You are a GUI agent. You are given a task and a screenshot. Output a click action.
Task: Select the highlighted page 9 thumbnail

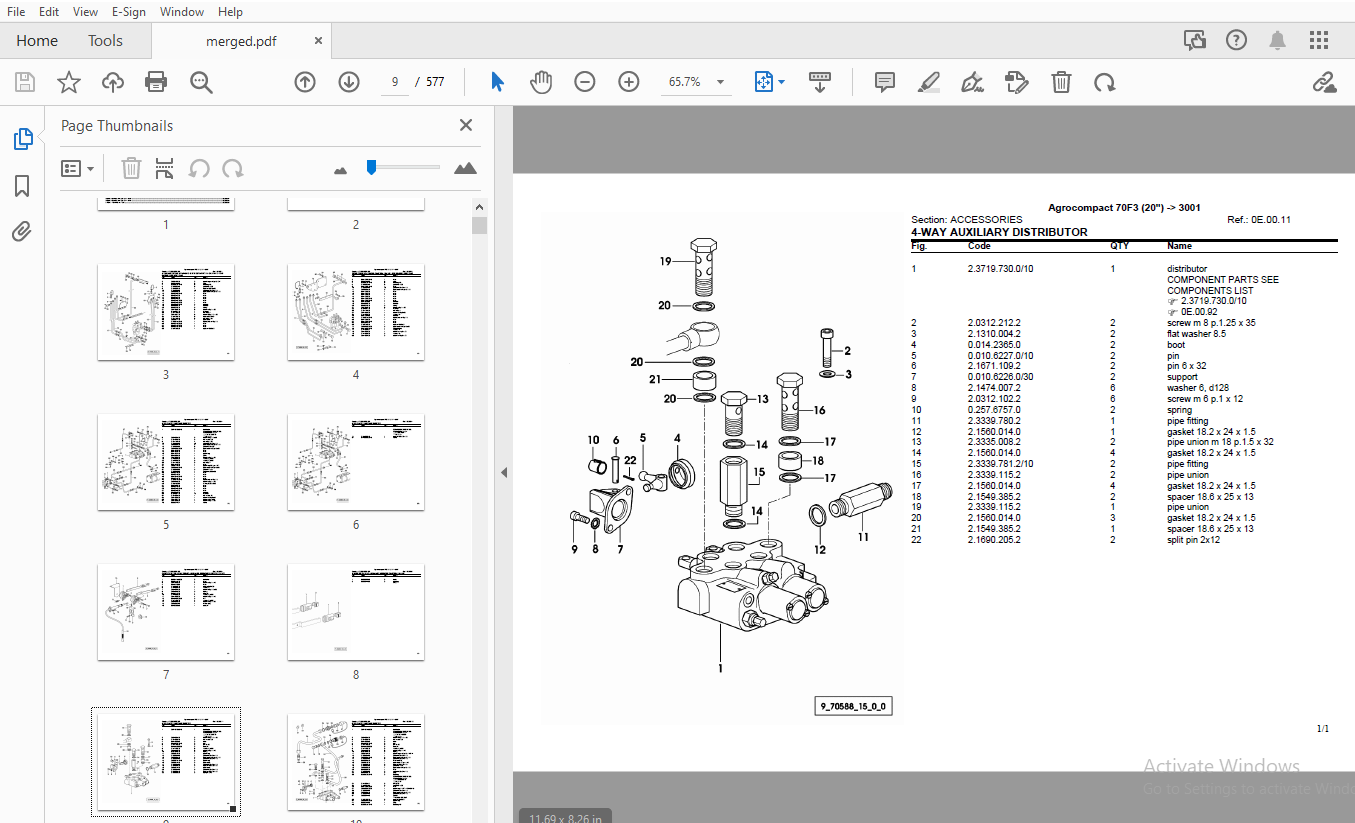pos(166,762)
